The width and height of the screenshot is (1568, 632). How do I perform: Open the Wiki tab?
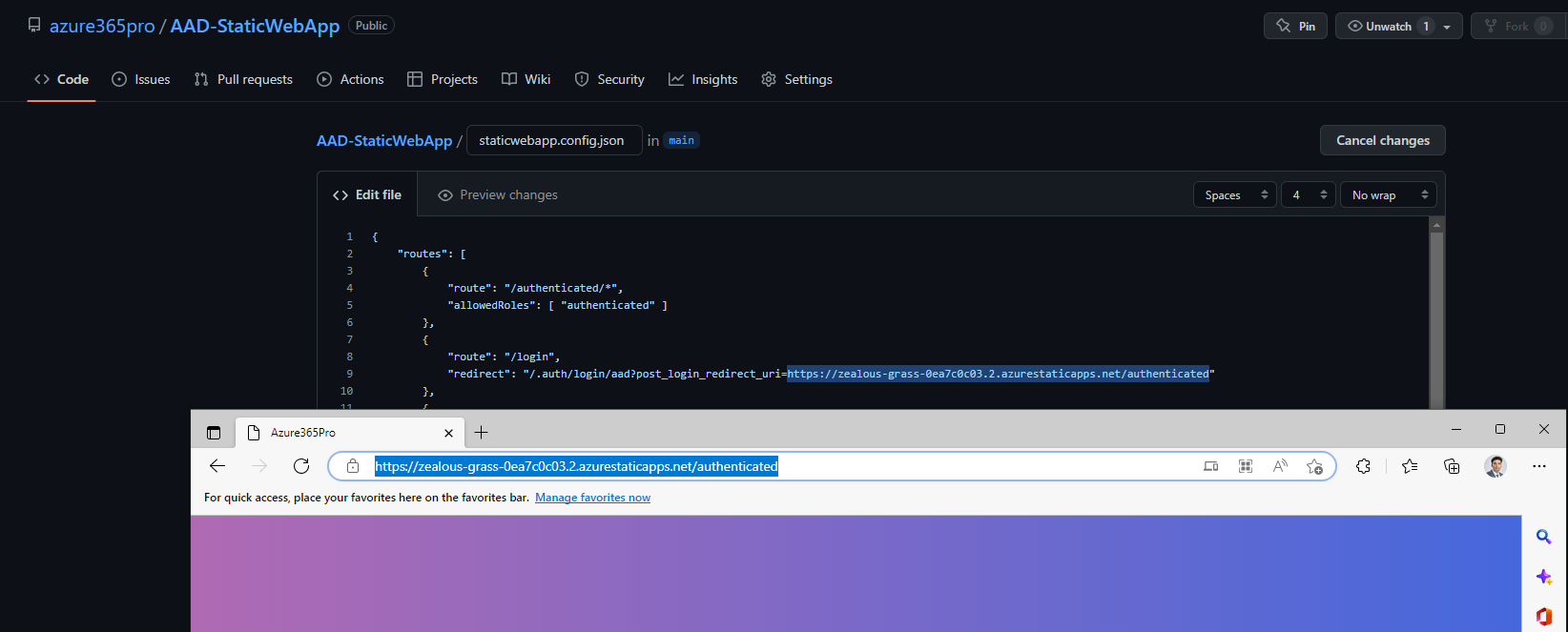coord(526,79)
